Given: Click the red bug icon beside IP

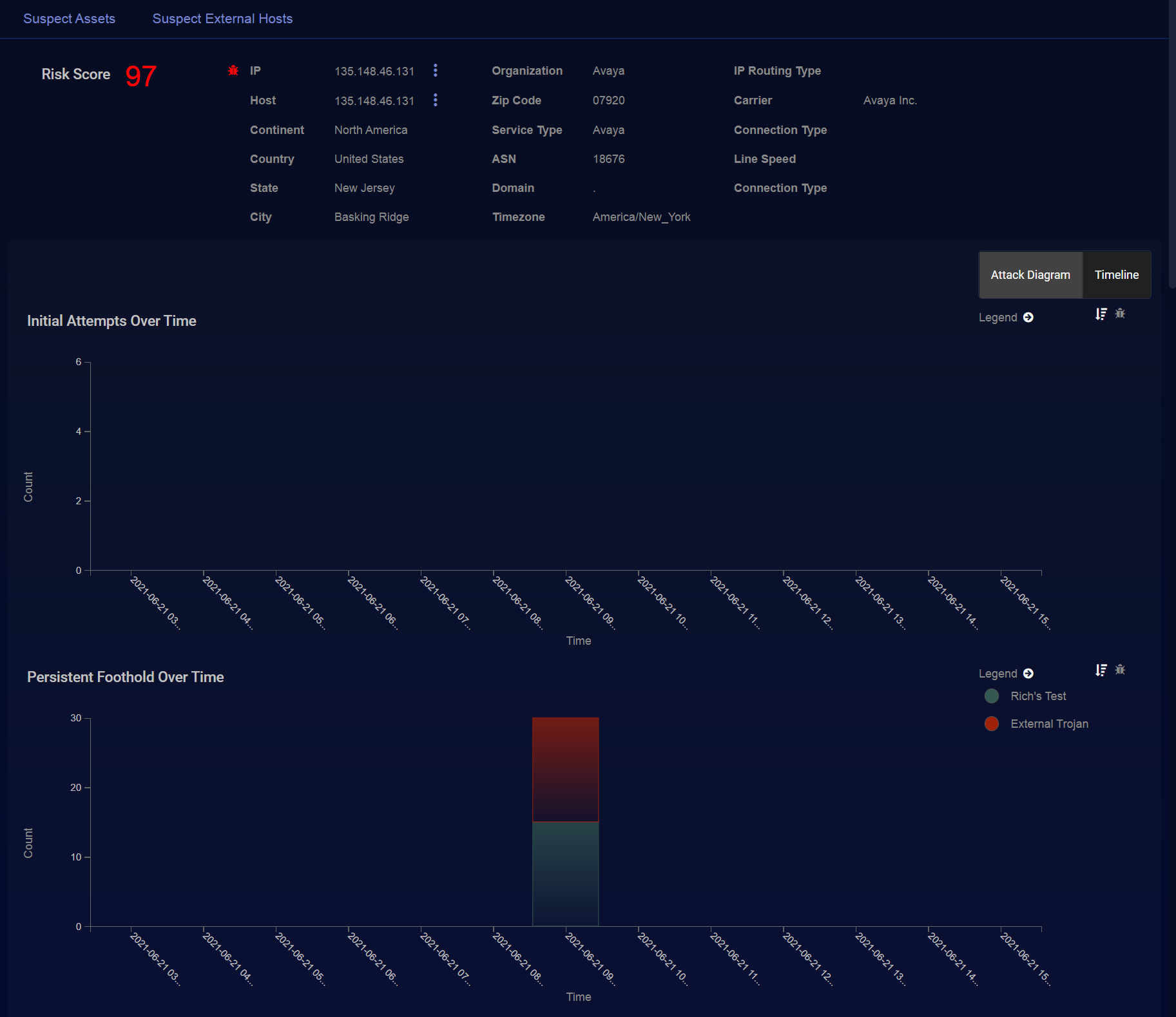Looking at the screenshot, I should [233, 71].
